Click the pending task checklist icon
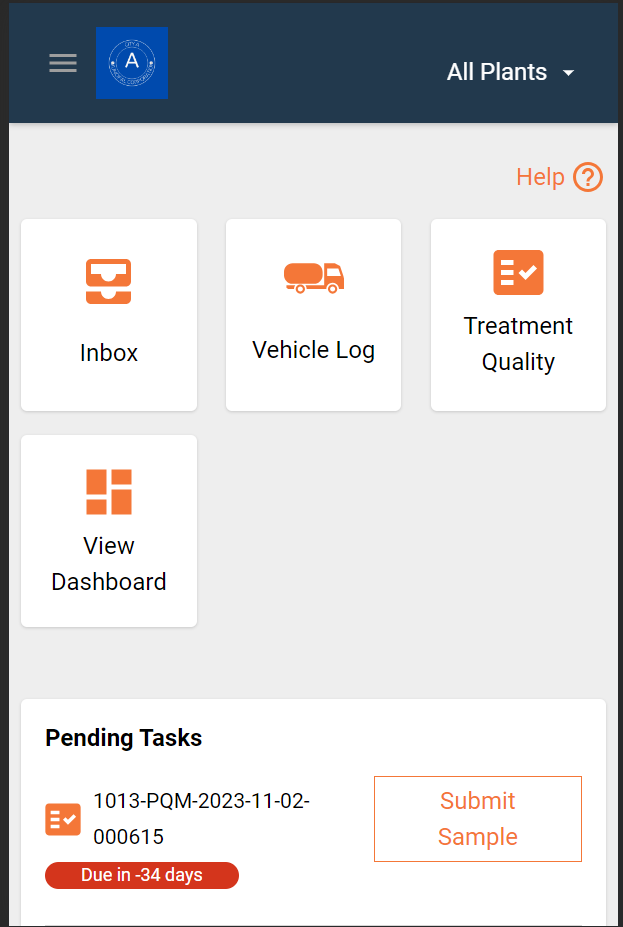The image size is (623, 927). point(63,819)
